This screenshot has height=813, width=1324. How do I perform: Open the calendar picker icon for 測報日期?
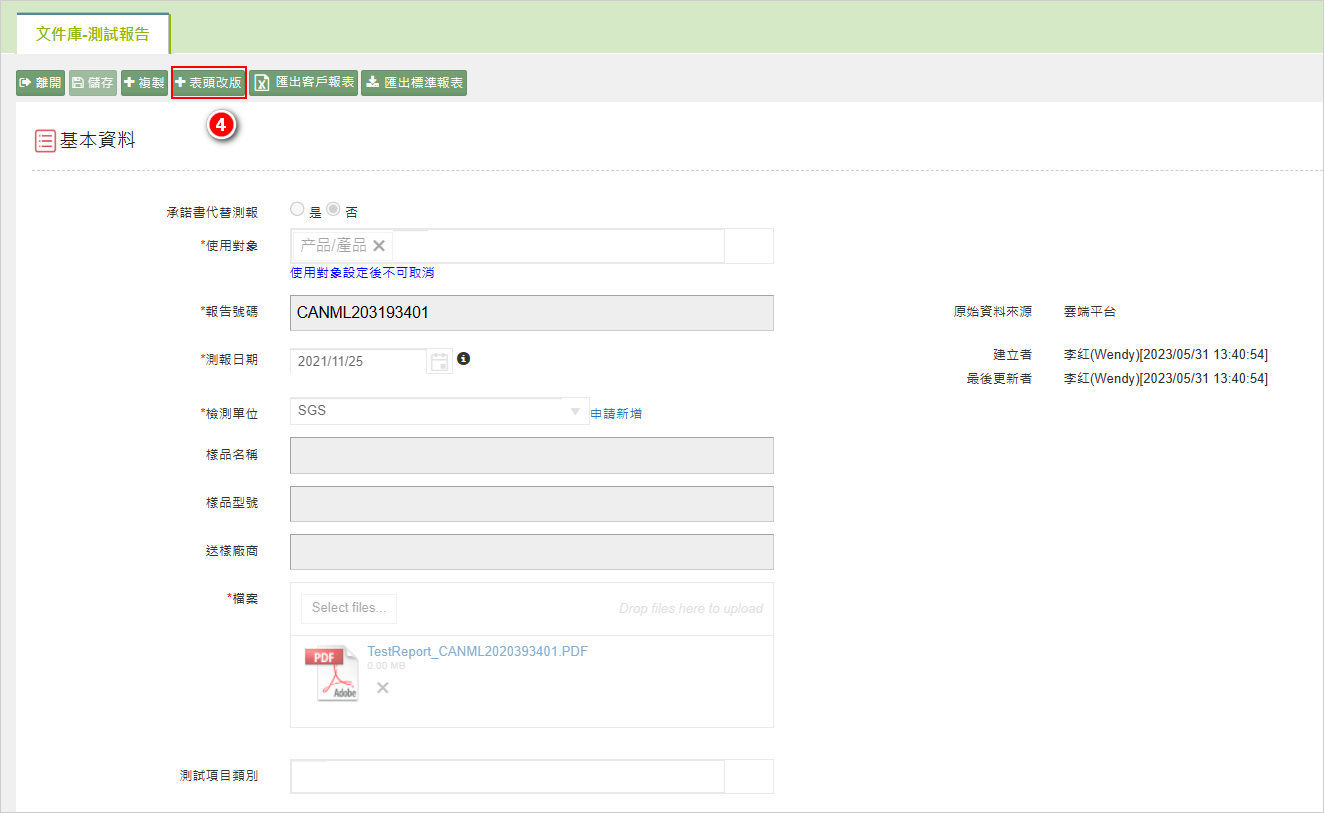(x=439, y=362)
